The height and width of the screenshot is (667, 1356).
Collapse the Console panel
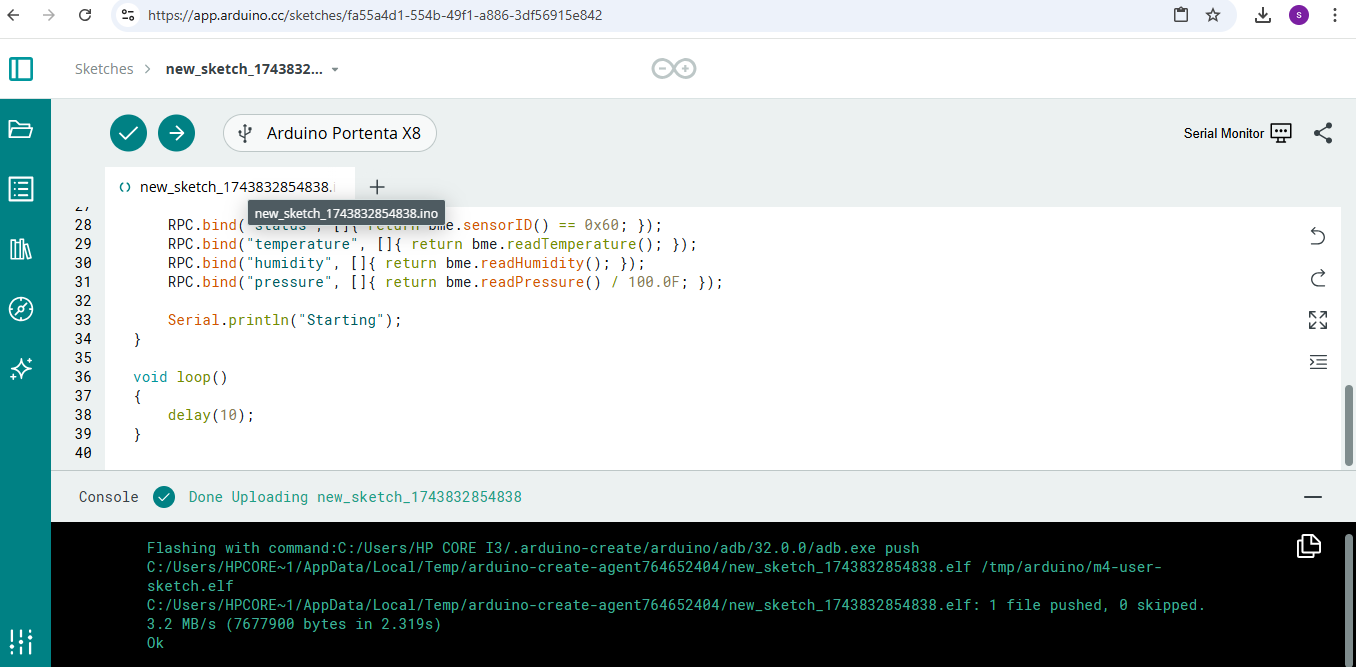point(1314,496)
